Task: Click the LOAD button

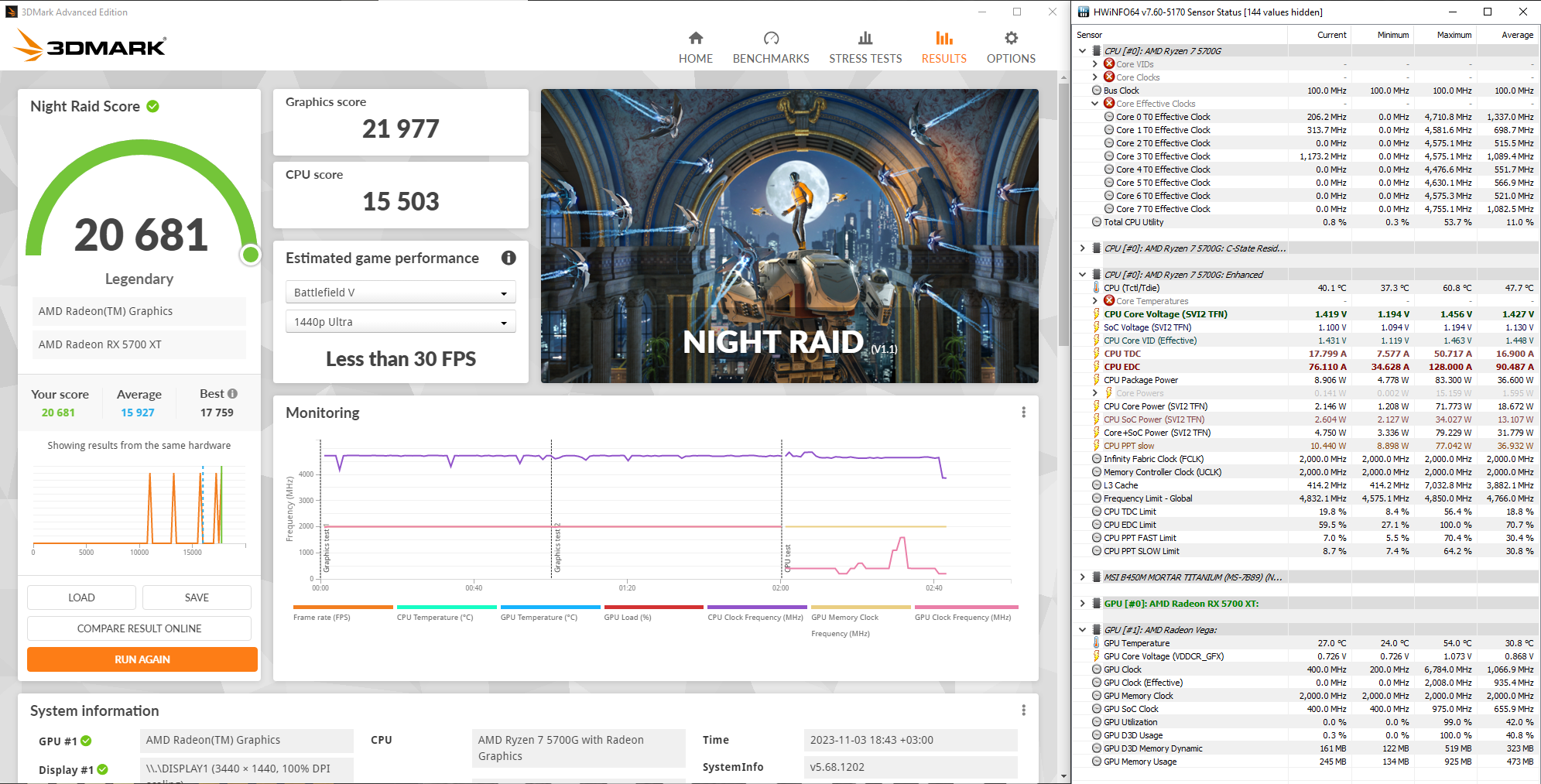Action: 81,597
